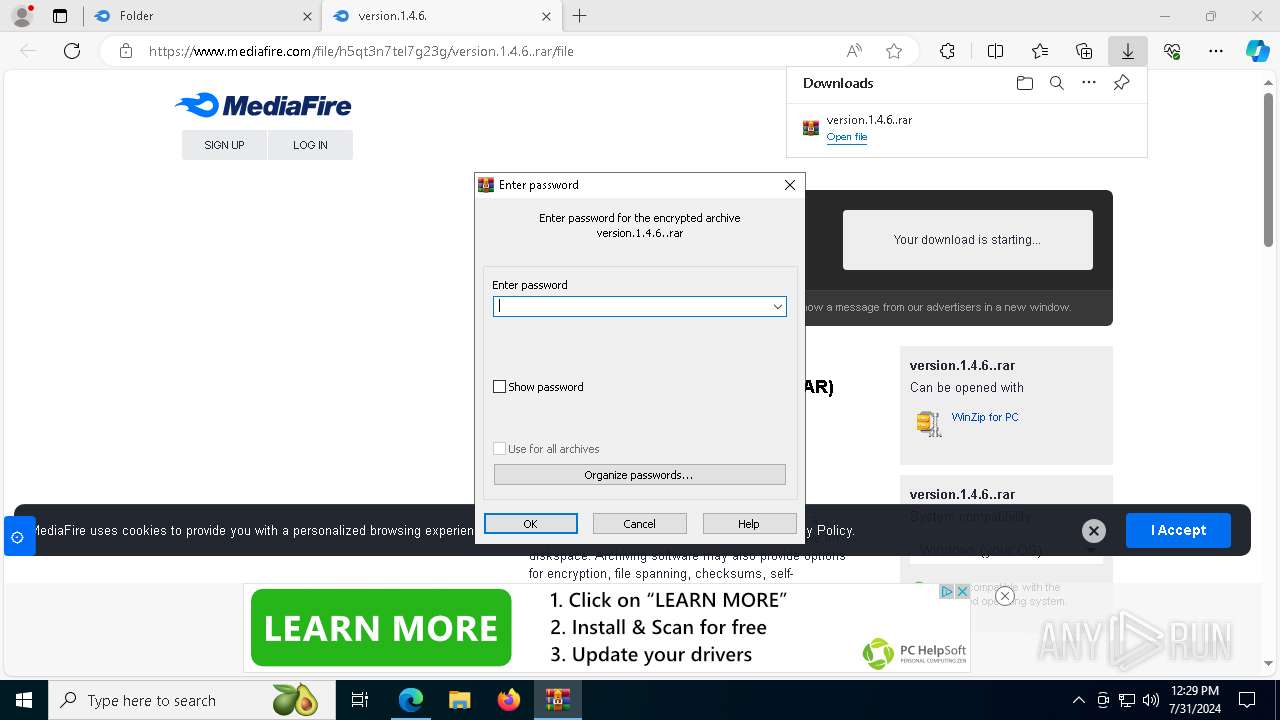1280x720 pixels.
Task: Click the volume icon in system tray
Action: 1150,700
